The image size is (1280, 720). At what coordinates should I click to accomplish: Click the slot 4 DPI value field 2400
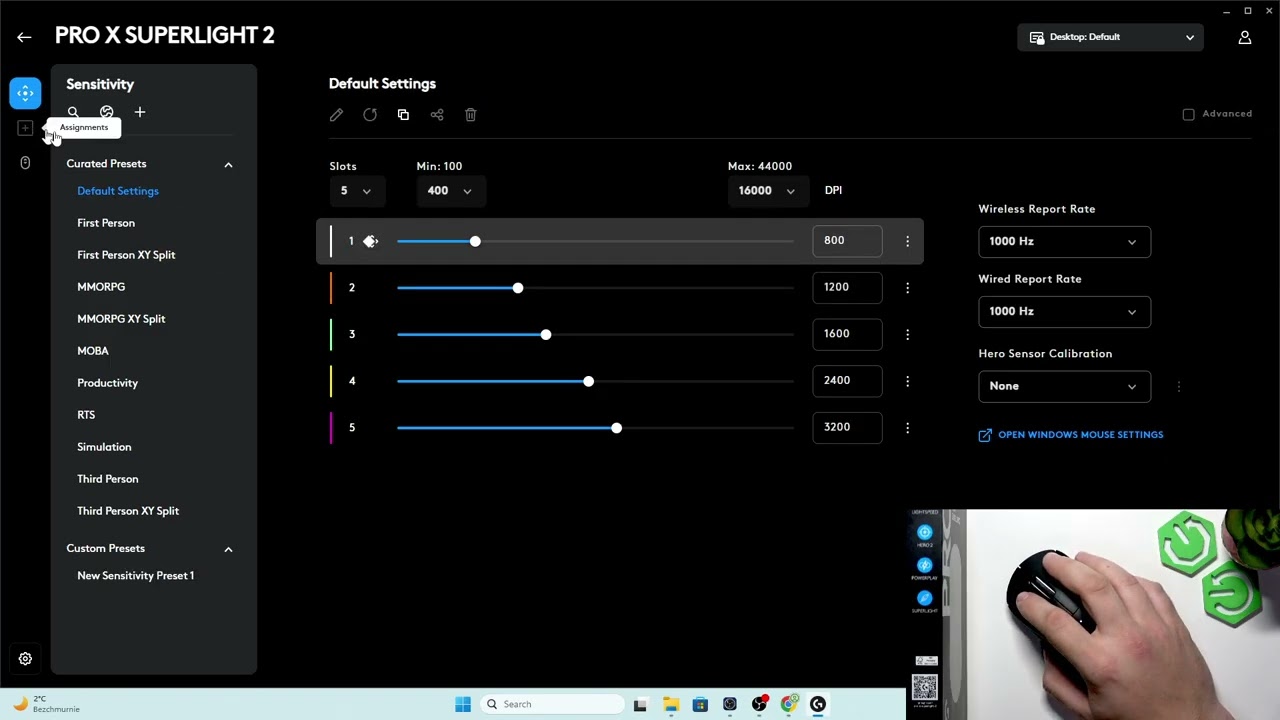click(x=847, y=381)
